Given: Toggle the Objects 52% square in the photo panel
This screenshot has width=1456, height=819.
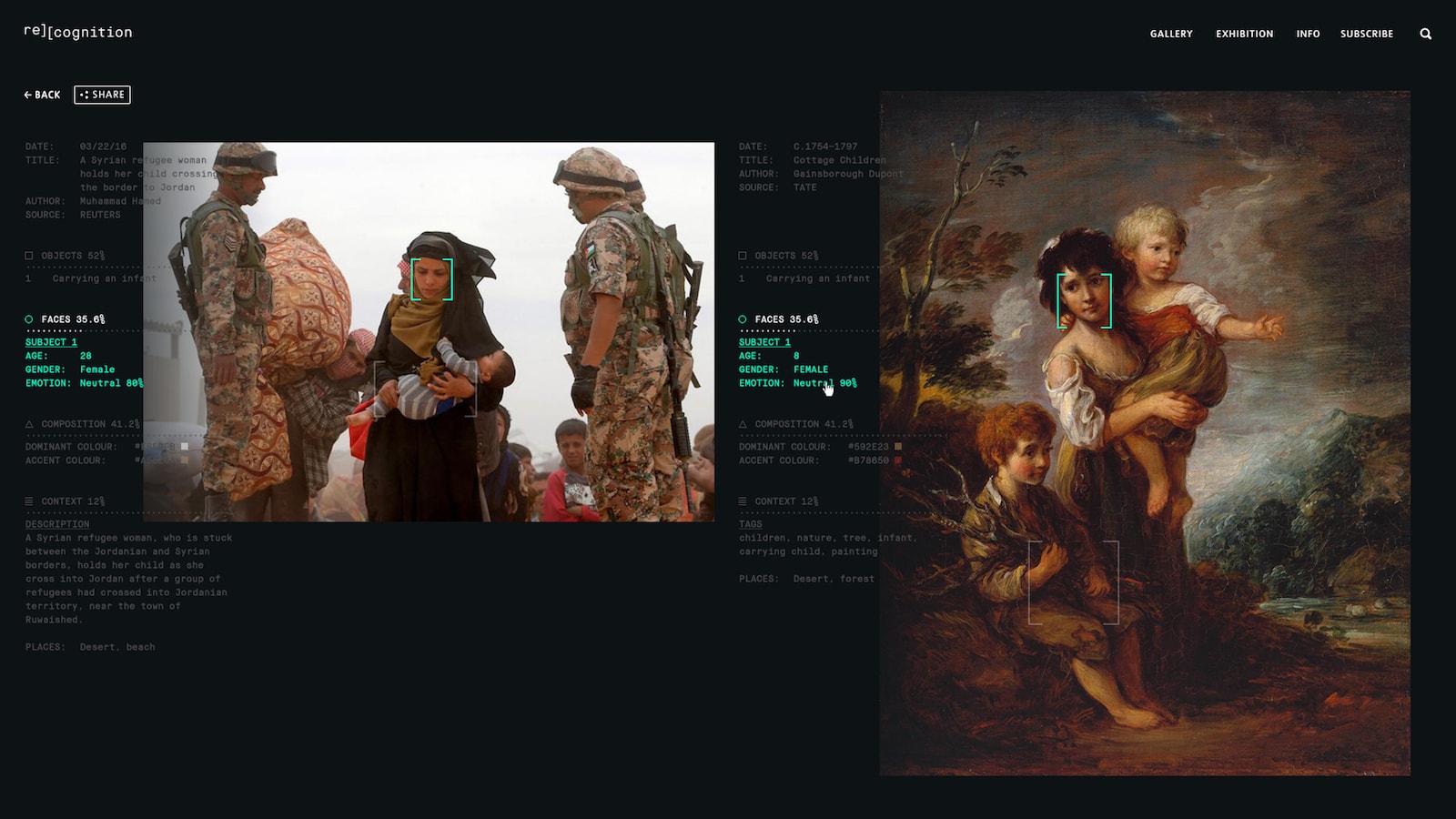Looking at the screenshot, I should [29, 256].
